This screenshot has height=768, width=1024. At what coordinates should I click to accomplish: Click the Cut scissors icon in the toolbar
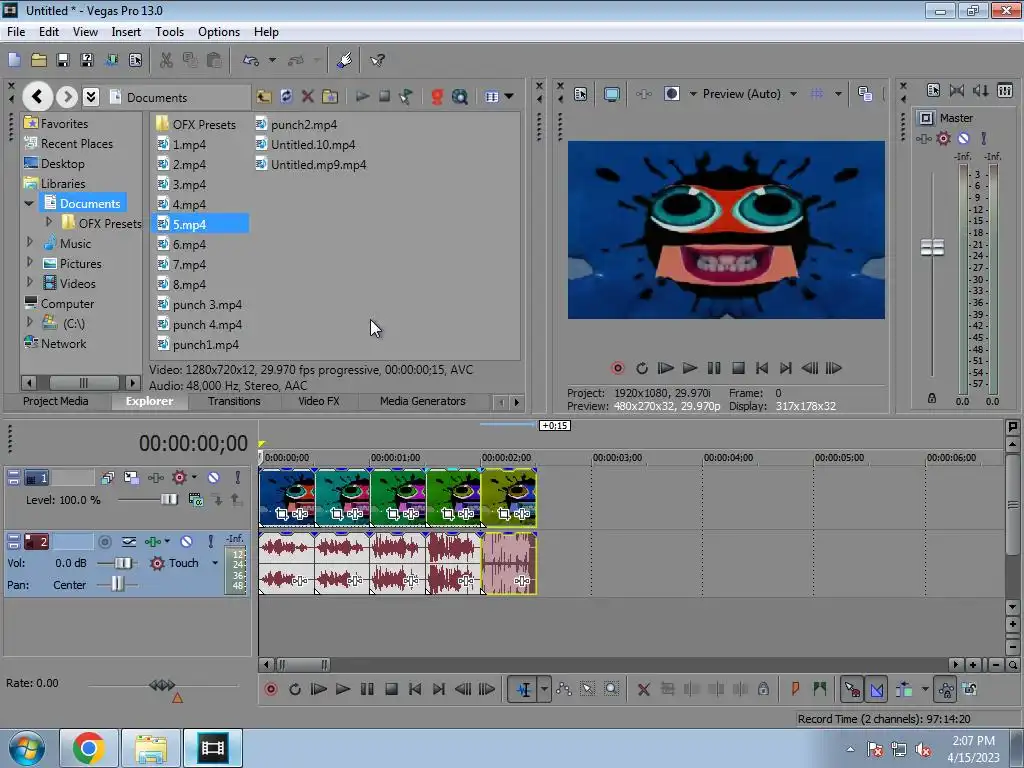pos(166,60)
